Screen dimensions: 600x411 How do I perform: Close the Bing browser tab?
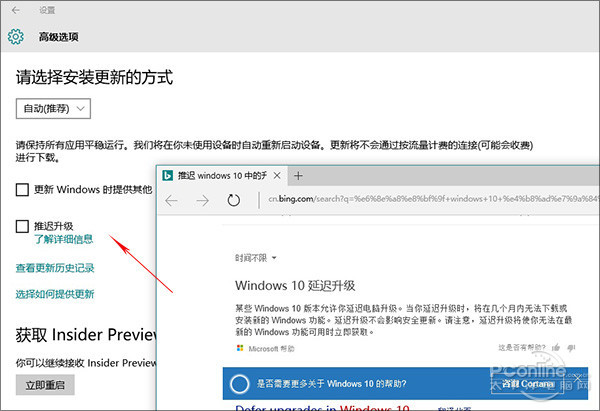pos(277,176)
